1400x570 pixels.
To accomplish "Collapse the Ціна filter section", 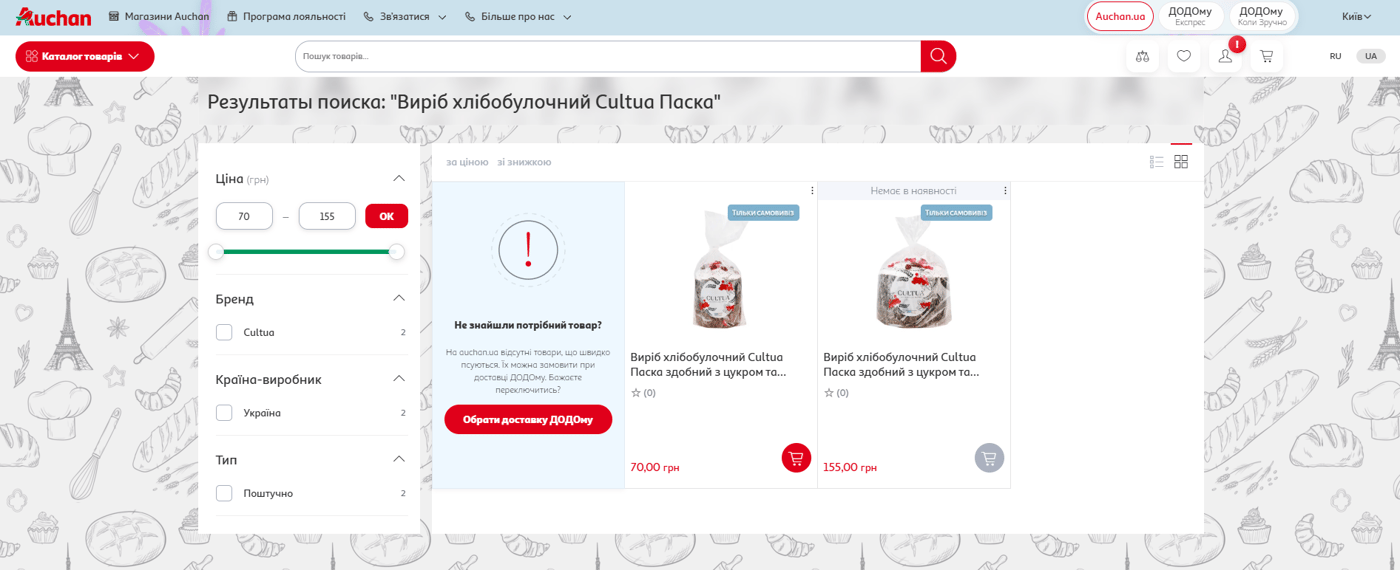I will (399, 179).
